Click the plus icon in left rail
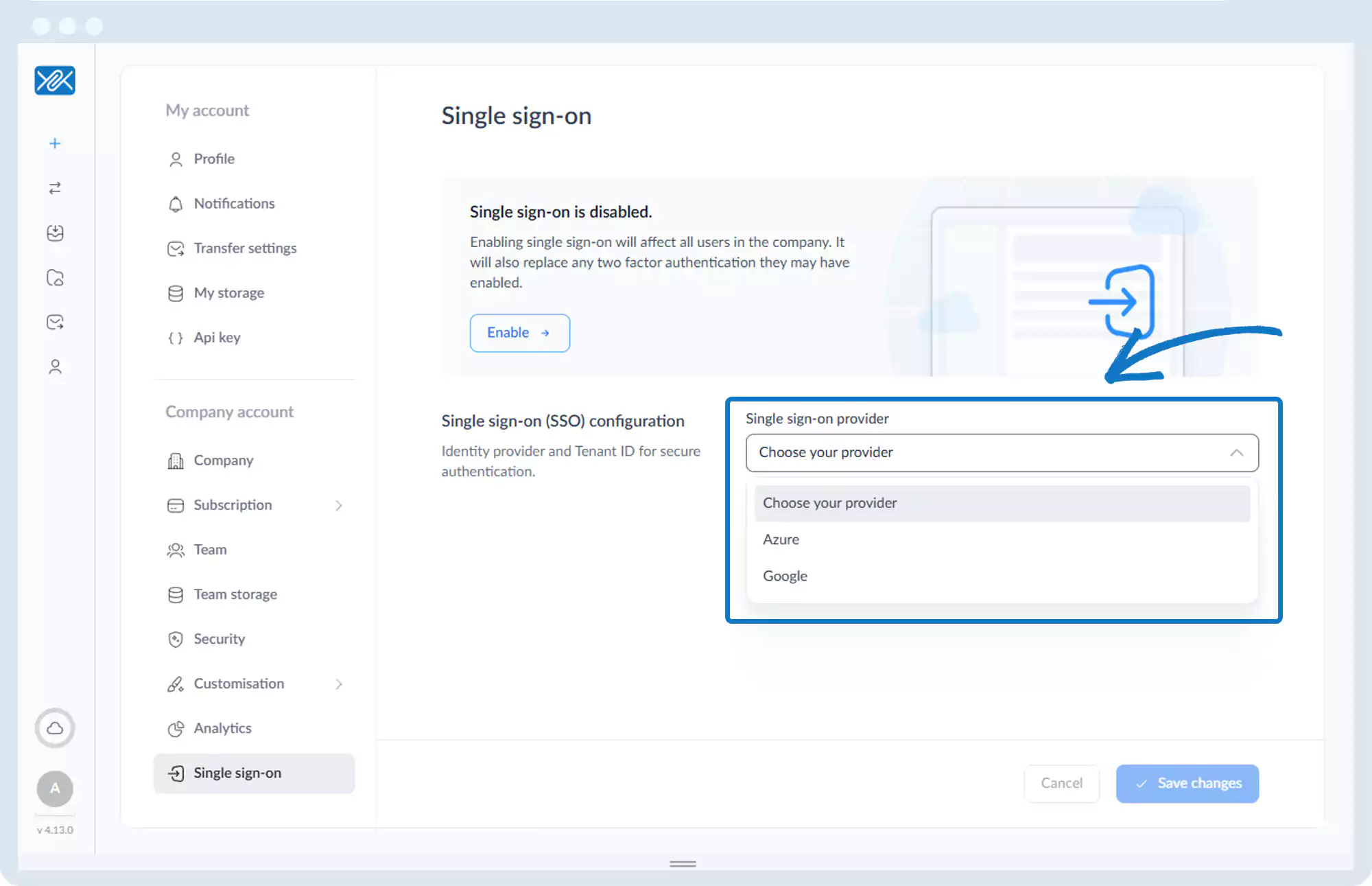Image resolution: width=1372 pixels, height=886 pixels. (55, 143)
